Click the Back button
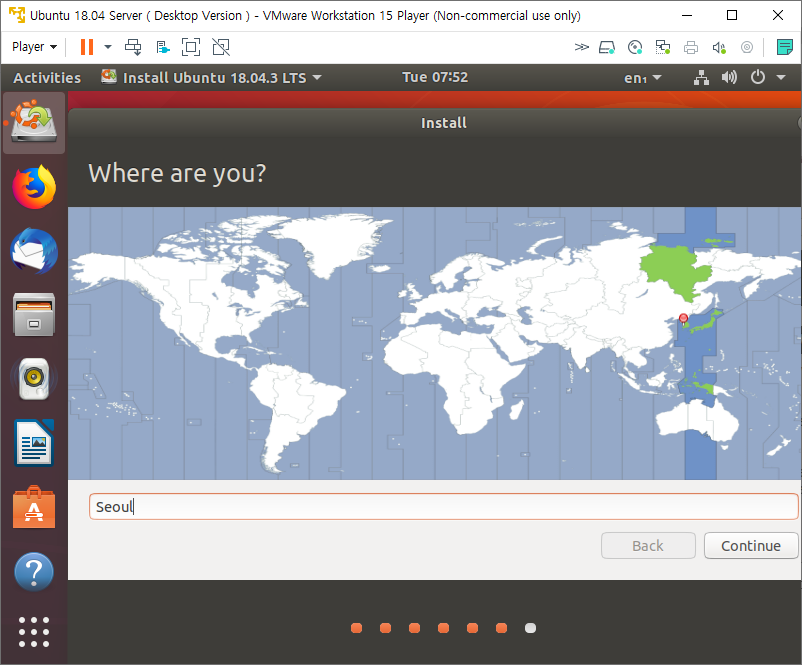The height and width of the screenshot is (665, 802). point(648,546)
